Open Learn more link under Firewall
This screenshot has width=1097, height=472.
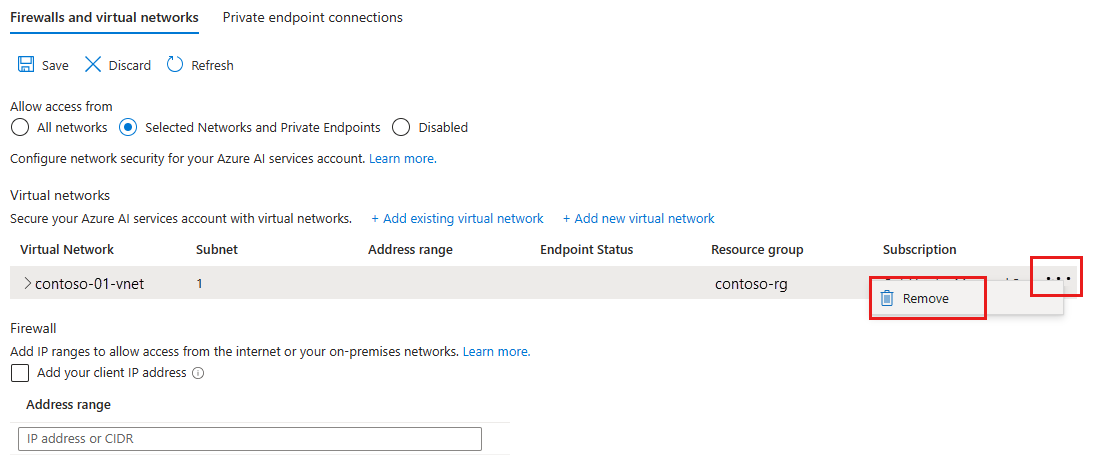tap(497, 351)
